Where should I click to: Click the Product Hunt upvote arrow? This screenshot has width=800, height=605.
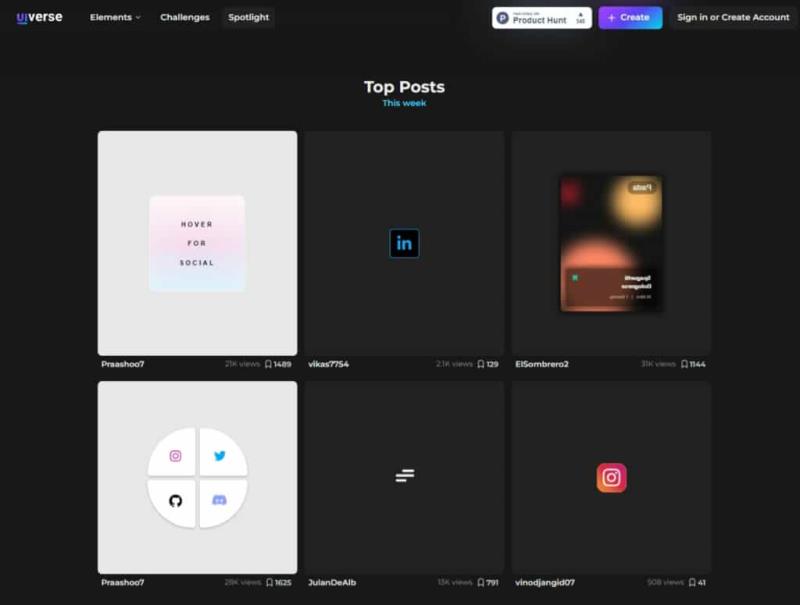coord(581,15)
